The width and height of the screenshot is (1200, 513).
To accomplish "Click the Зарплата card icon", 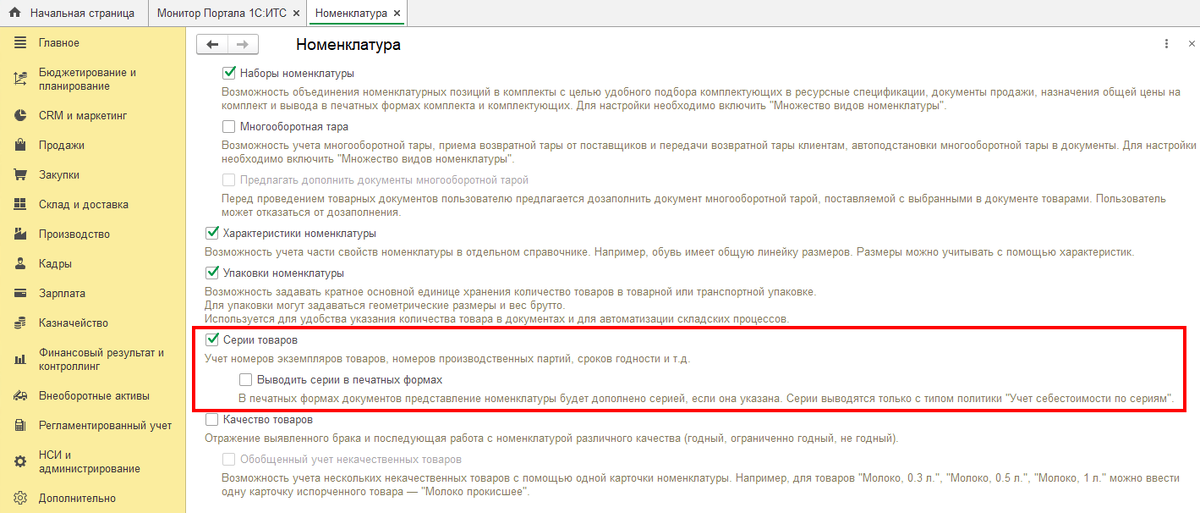I will pos(19,294).
